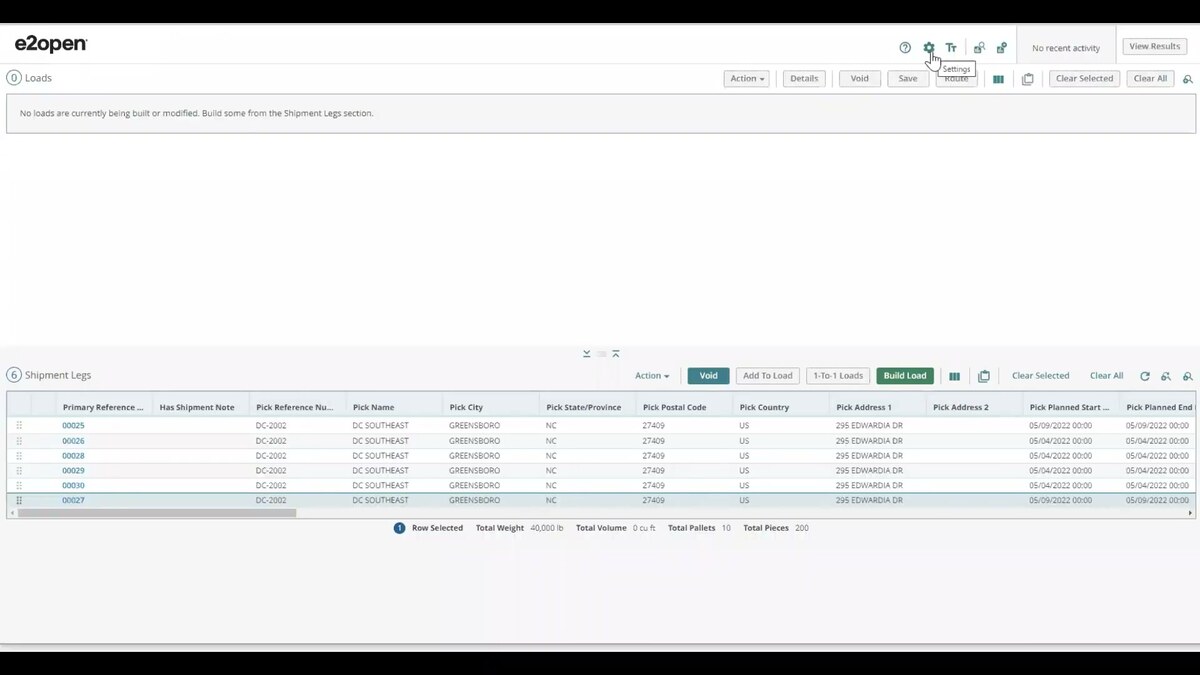The image size is (1200, 675).
Task: Open the Settings gear icon
Action: 929,48
